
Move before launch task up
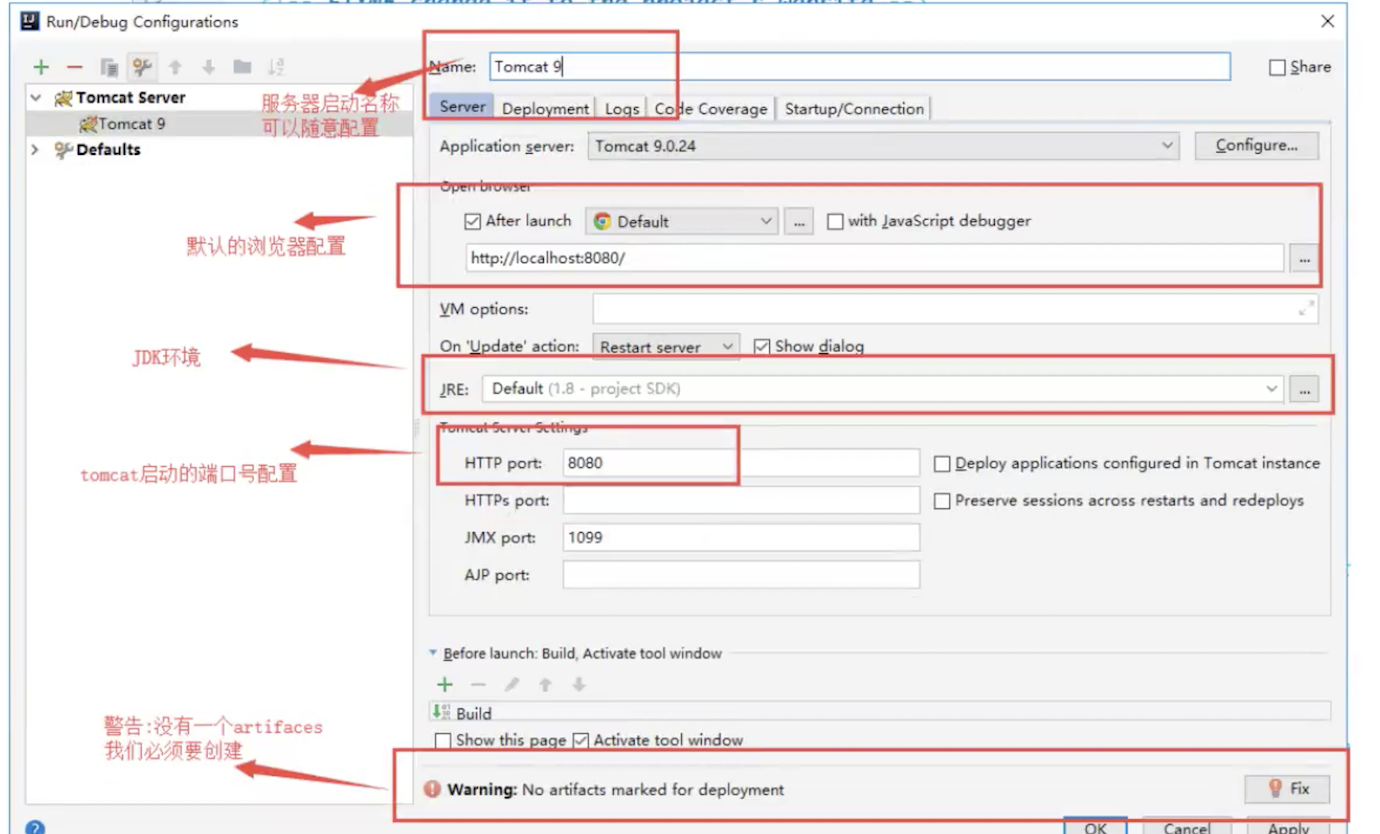pos(545,685)
